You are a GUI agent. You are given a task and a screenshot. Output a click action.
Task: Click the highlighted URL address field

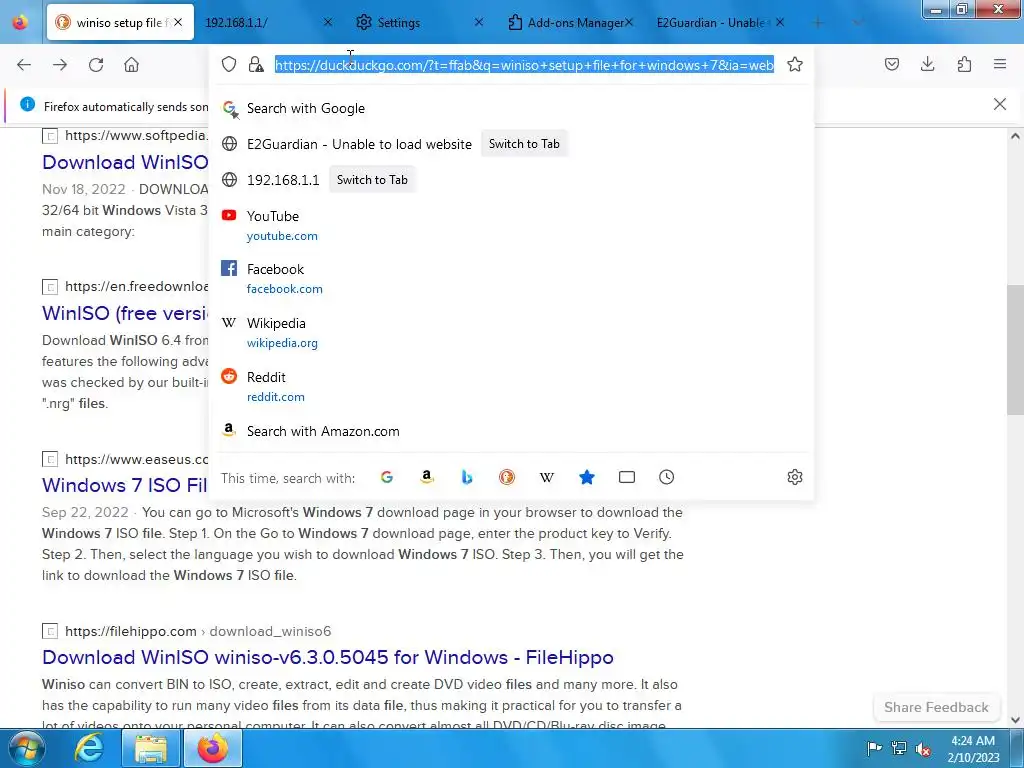coord(524,65)
